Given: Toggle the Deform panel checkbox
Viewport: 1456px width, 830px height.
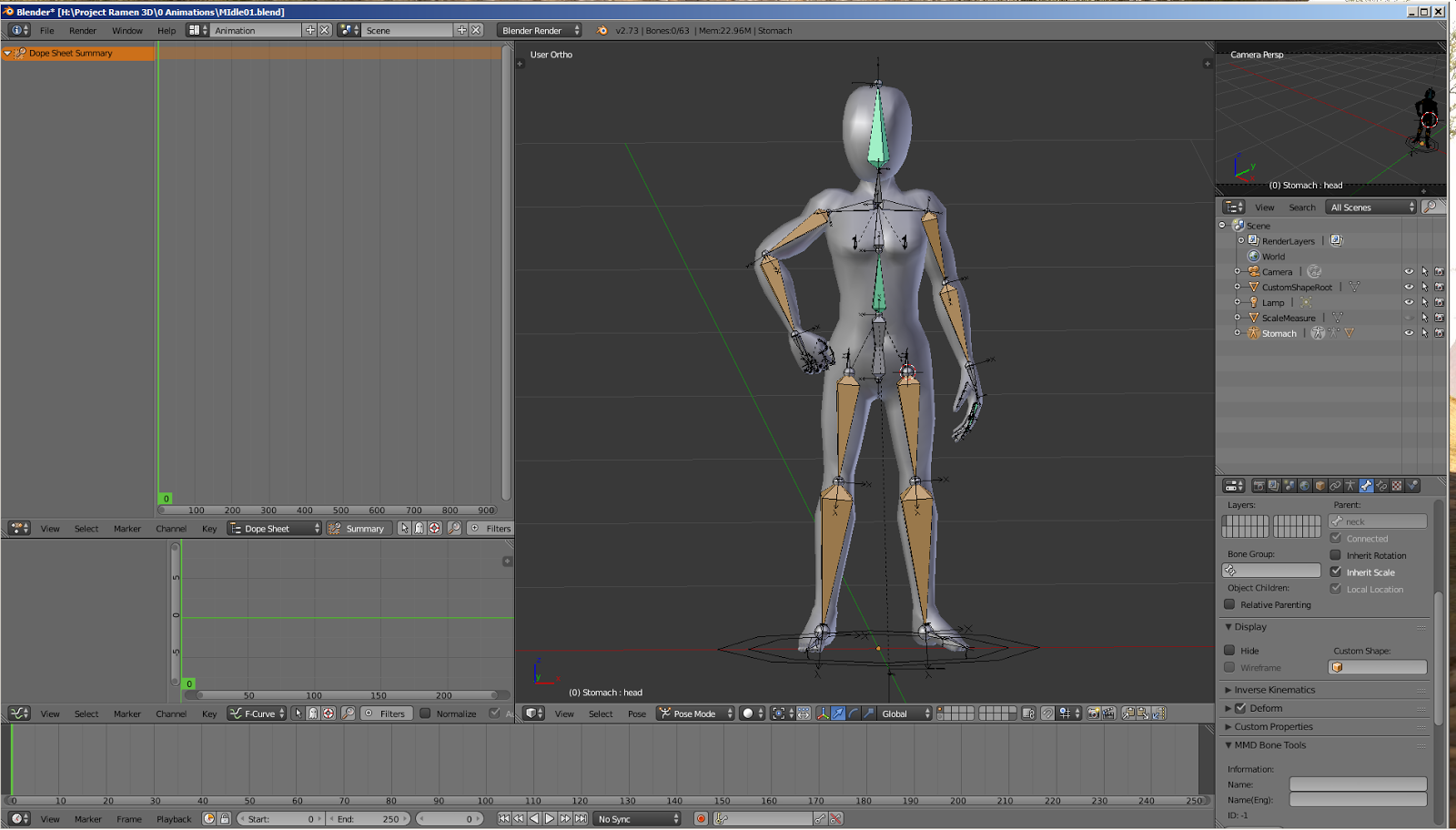Looking at the screenshot, I should [1240, 708].
